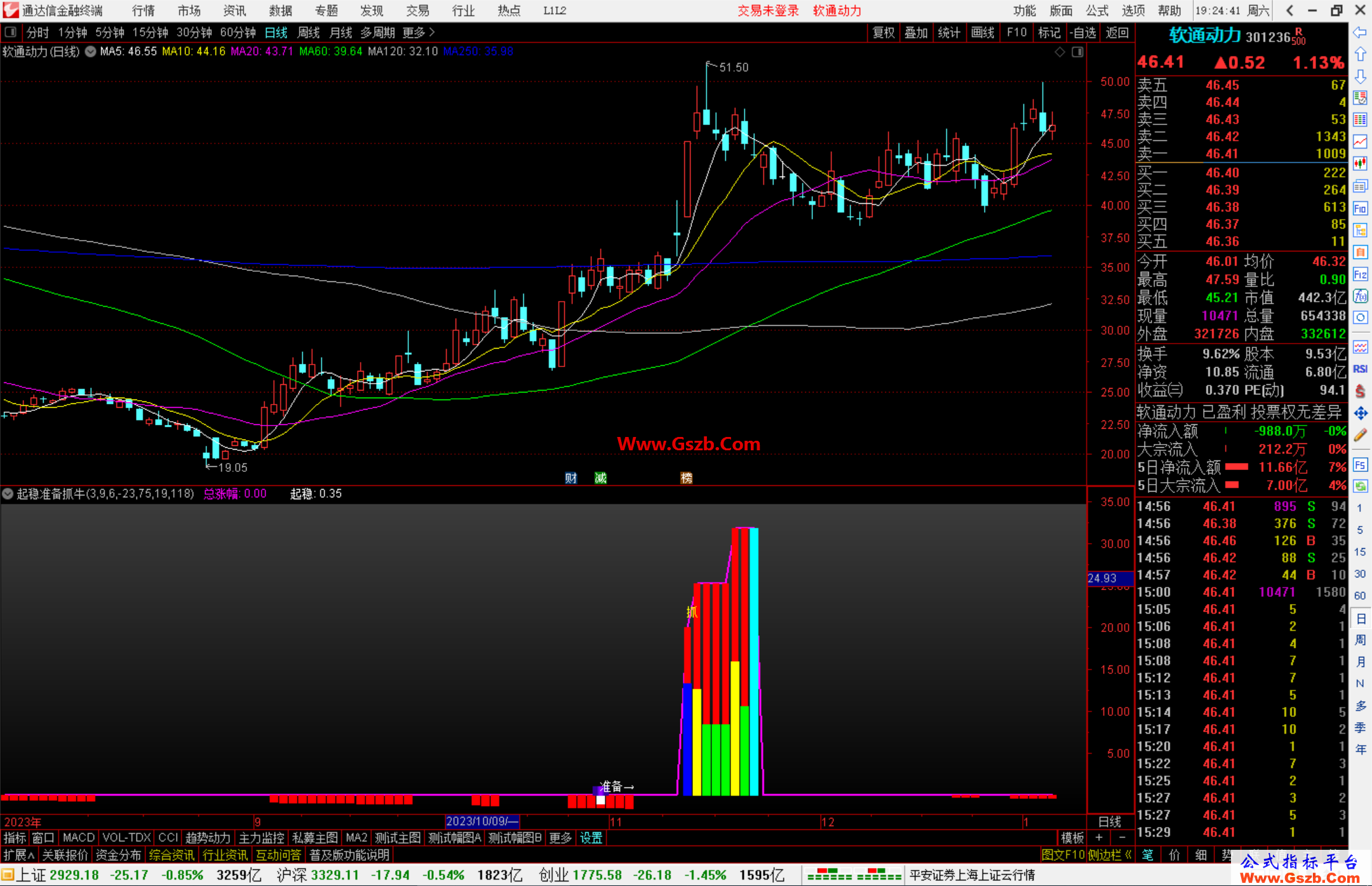Click the 榜 marker on the chart timeline
Screen dimensions: 1372x886
pos(687,478)
